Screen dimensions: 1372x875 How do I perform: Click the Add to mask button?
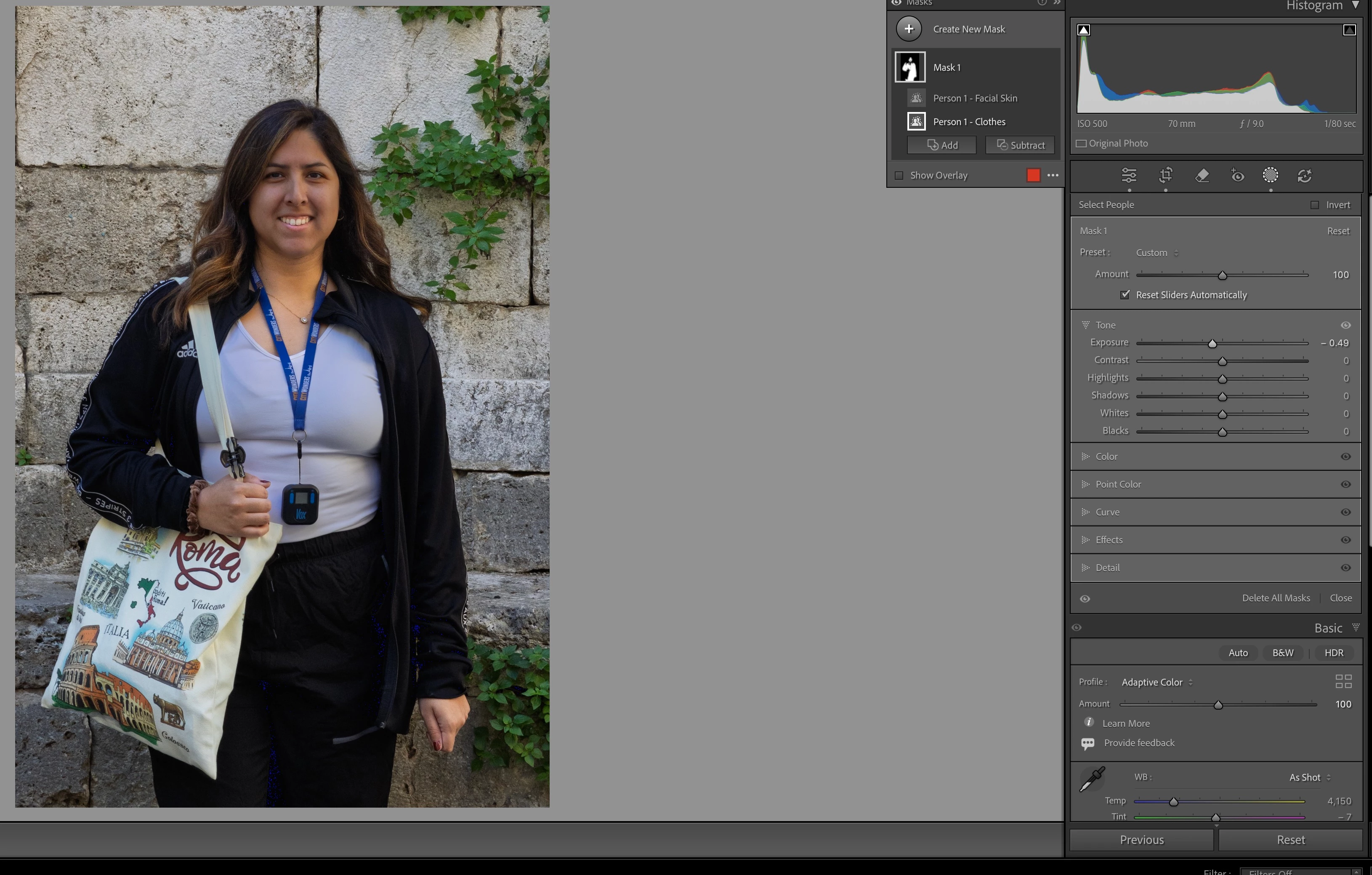(941, 145)
